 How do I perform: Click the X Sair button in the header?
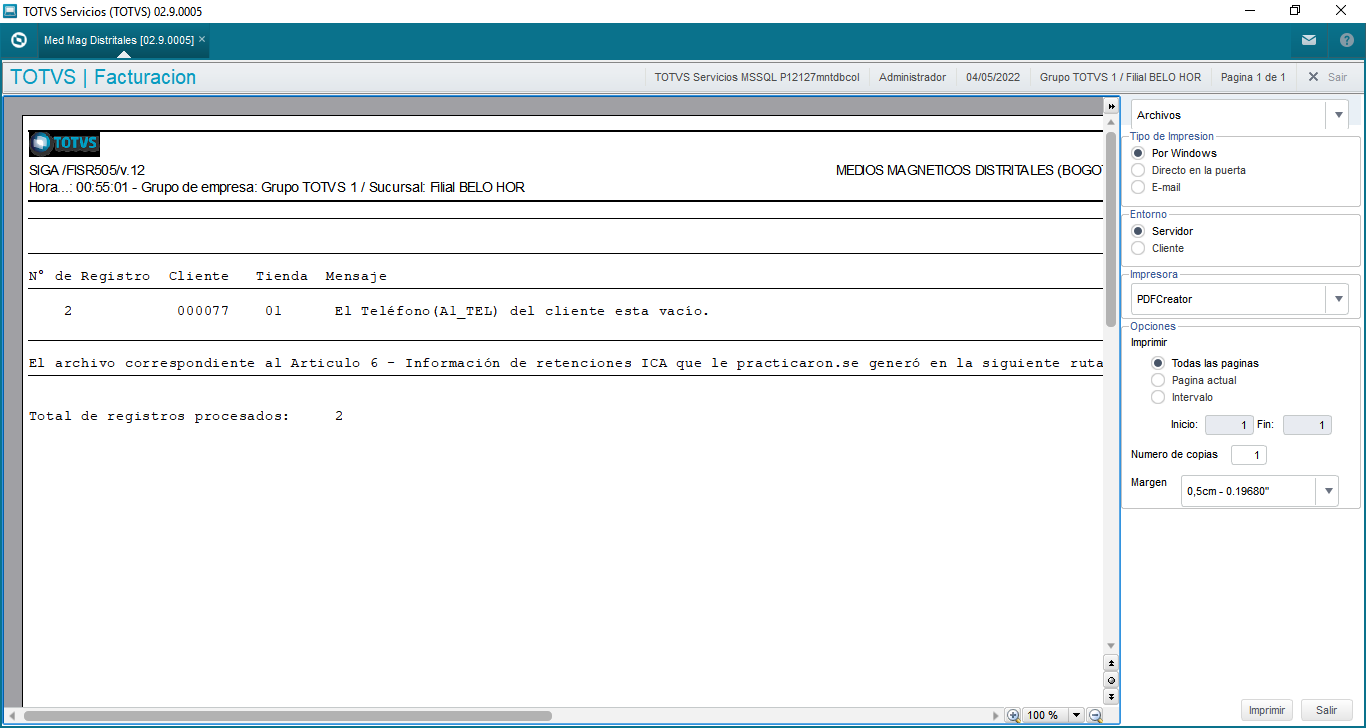[1327, 77]
